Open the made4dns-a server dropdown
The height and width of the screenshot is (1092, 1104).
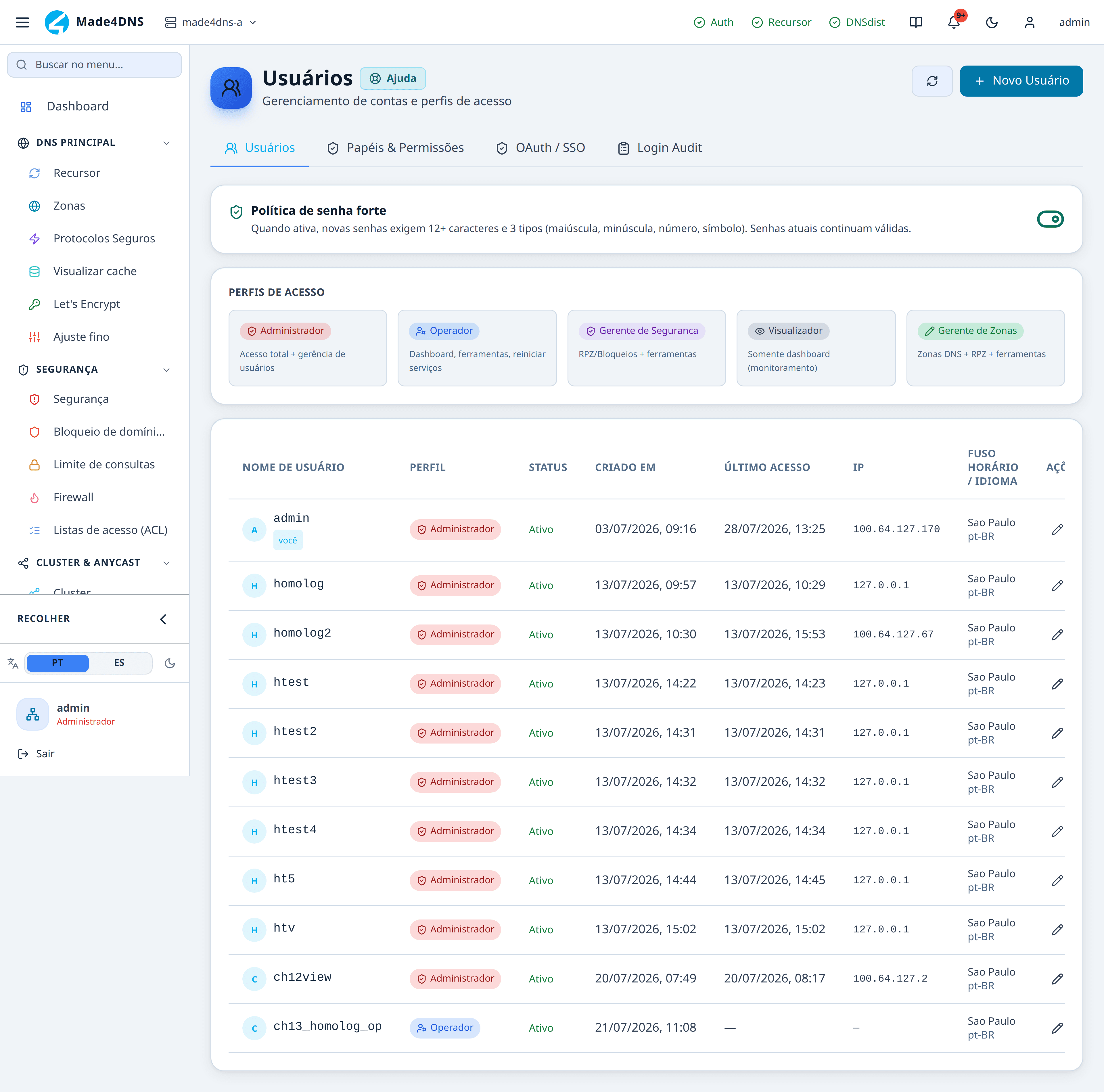tap(211, 22)
